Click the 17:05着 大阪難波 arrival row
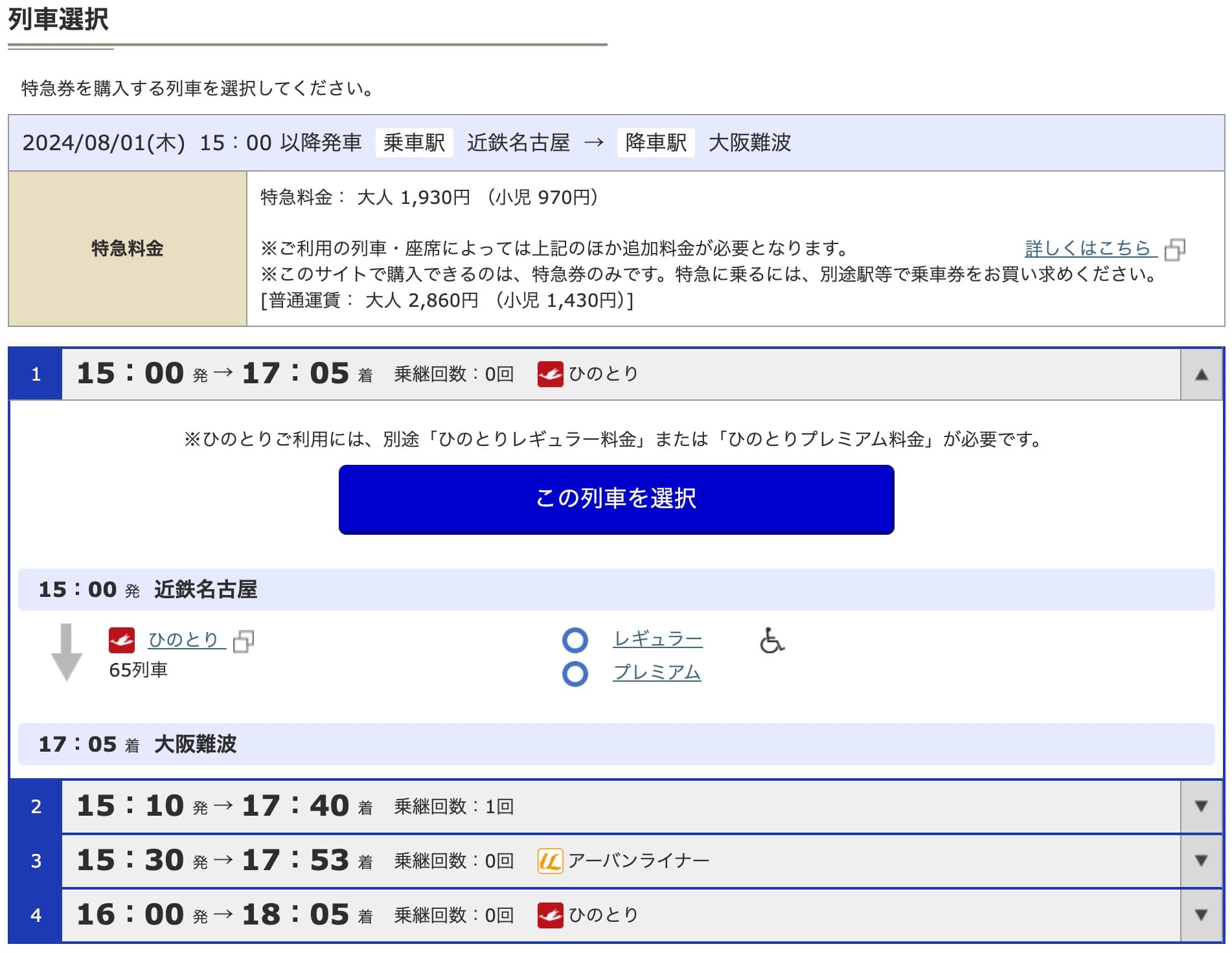This screenshot has width=1232, height=953. (616, 745)
